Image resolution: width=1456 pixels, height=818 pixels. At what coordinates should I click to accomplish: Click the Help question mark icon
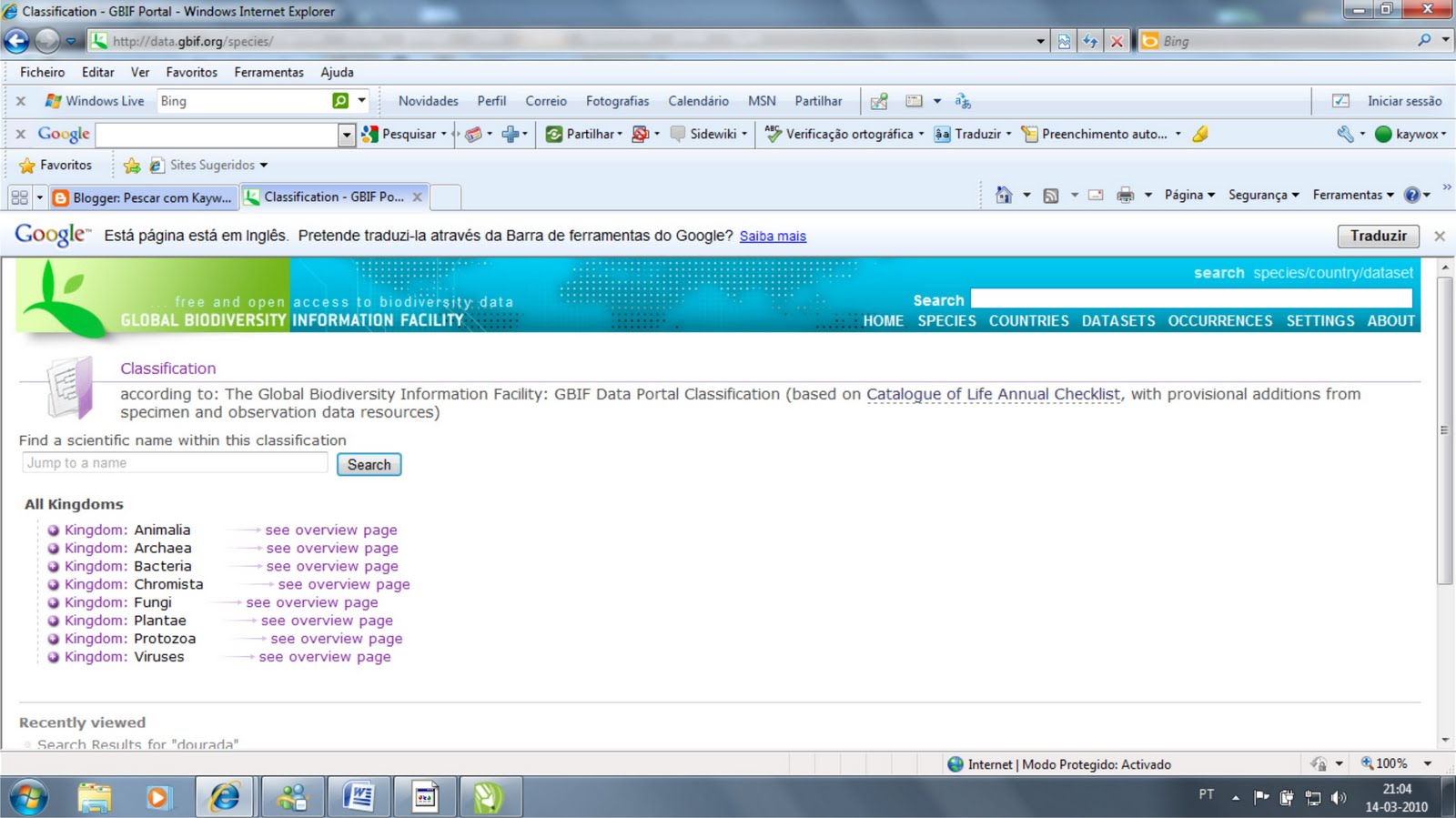[x=1412, y=195]
